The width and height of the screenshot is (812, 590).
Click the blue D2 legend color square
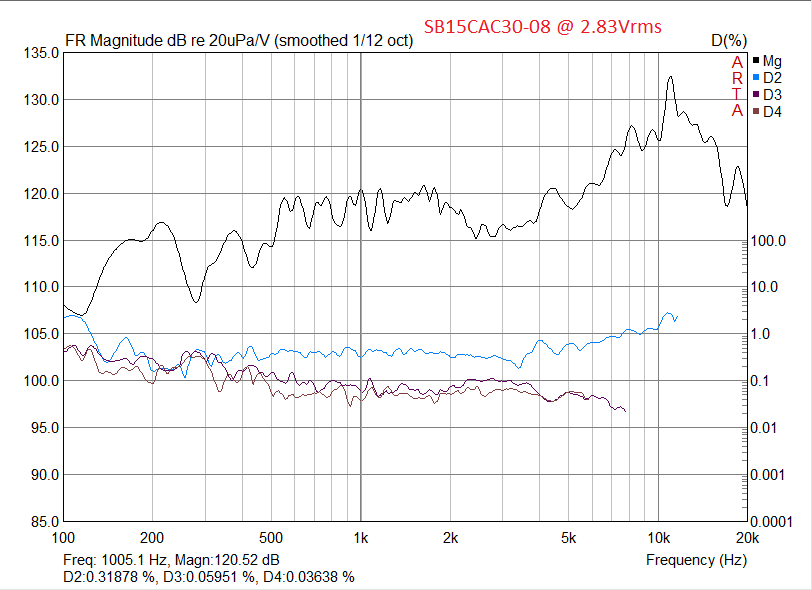tap(756, 78)
